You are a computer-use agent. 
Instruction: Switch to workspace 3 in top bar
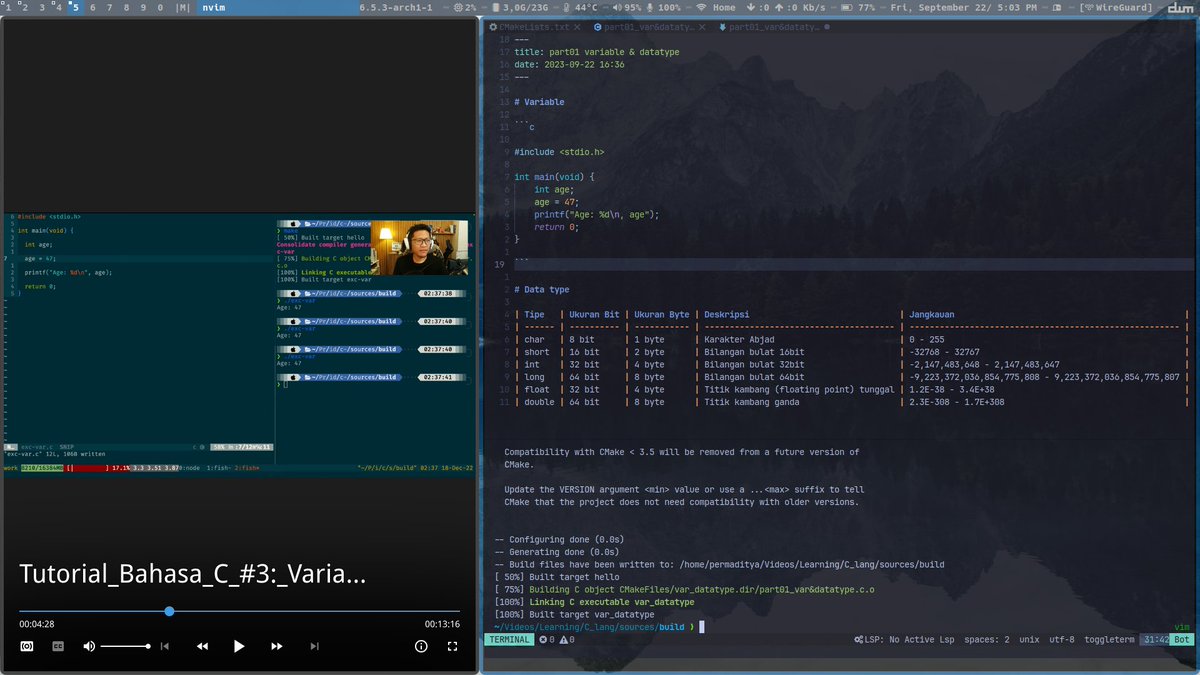(41, 7)
